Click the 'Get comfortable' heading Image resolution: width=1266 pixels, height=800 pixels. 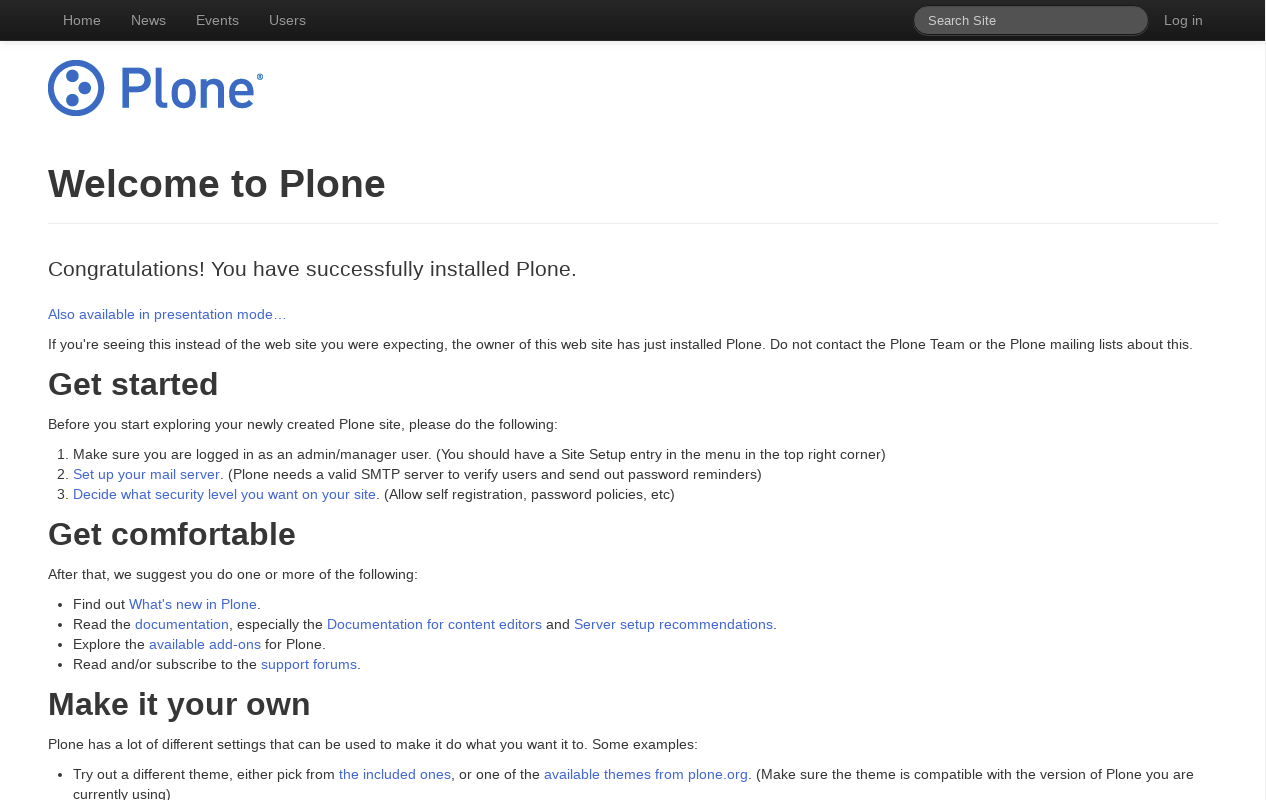coord(172,534)
